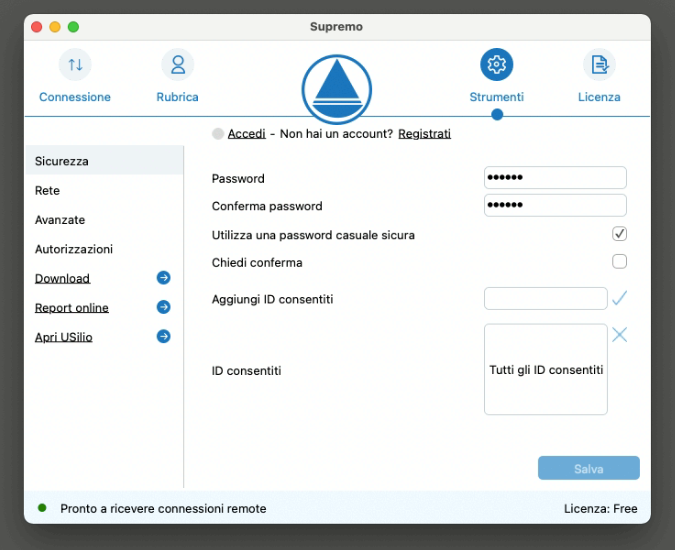The width and height of the screenshot is (675, 550).
Task: Switch to the Rubrica tab label
Action: point(177,97)
